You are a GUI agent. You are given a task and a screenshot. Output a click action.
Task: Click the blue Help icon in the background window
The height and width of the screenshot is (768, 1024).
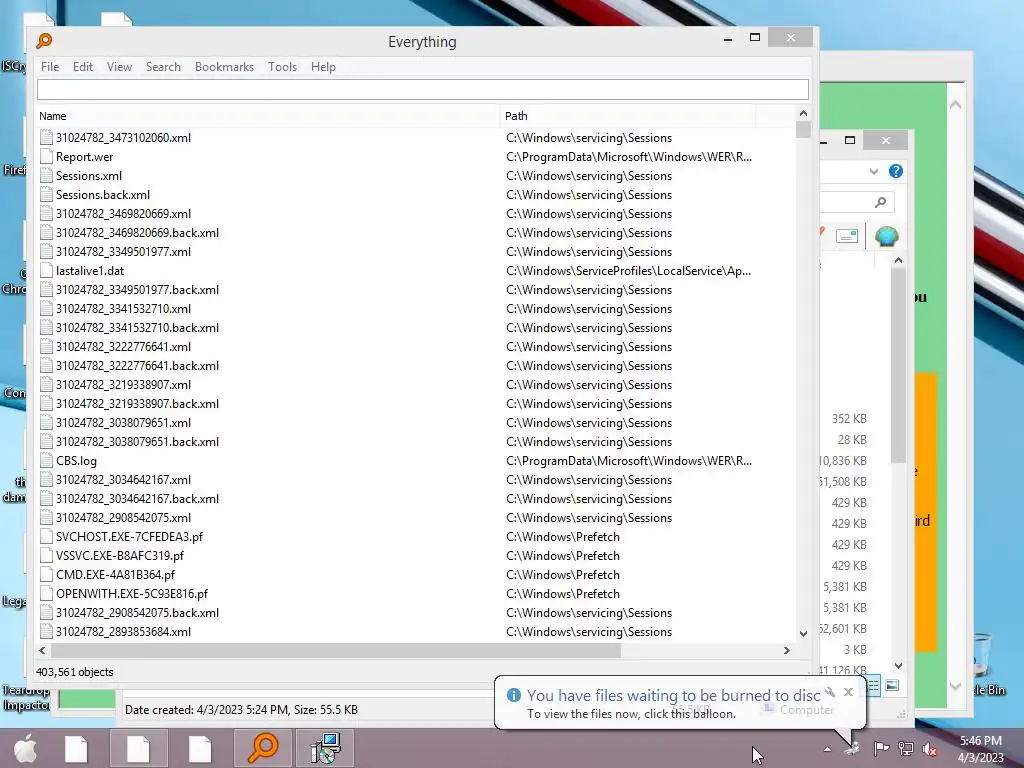pyautogui.click(x=896, y=171)
